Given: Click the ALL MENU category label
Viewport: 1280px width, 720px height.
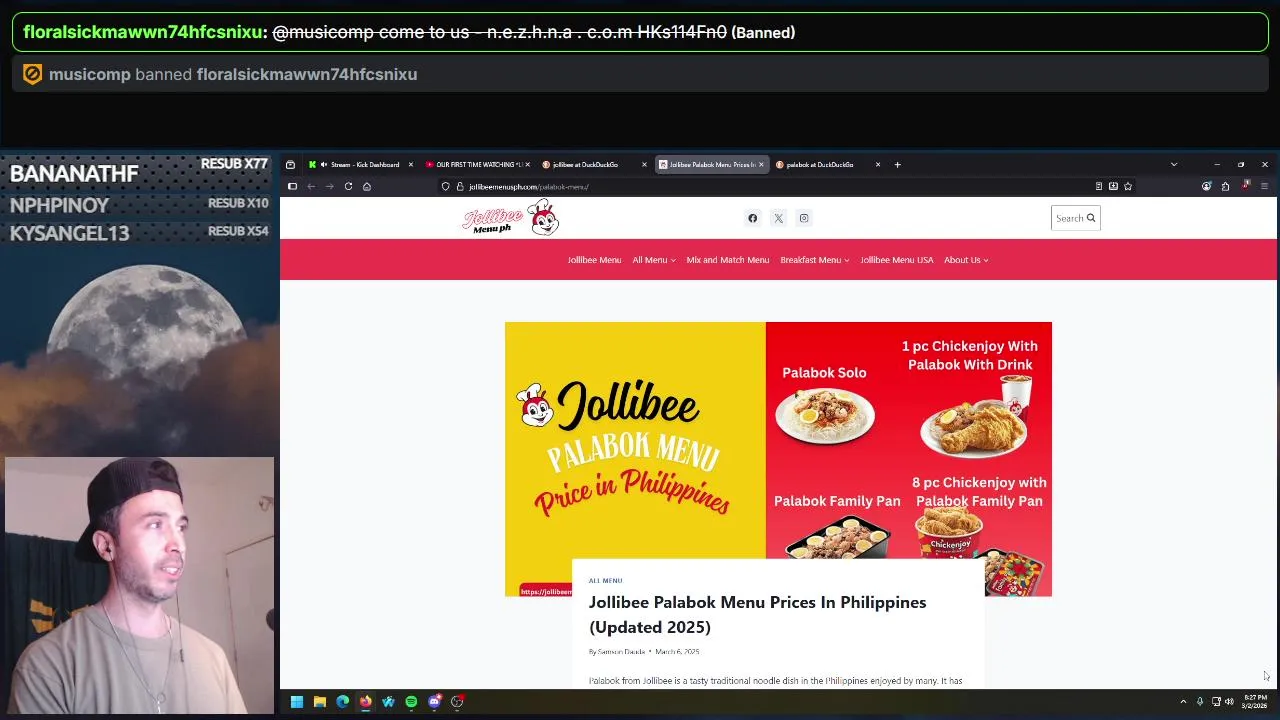Looking at the screenshot, I should pyautogui.click(x=605, y=580).
